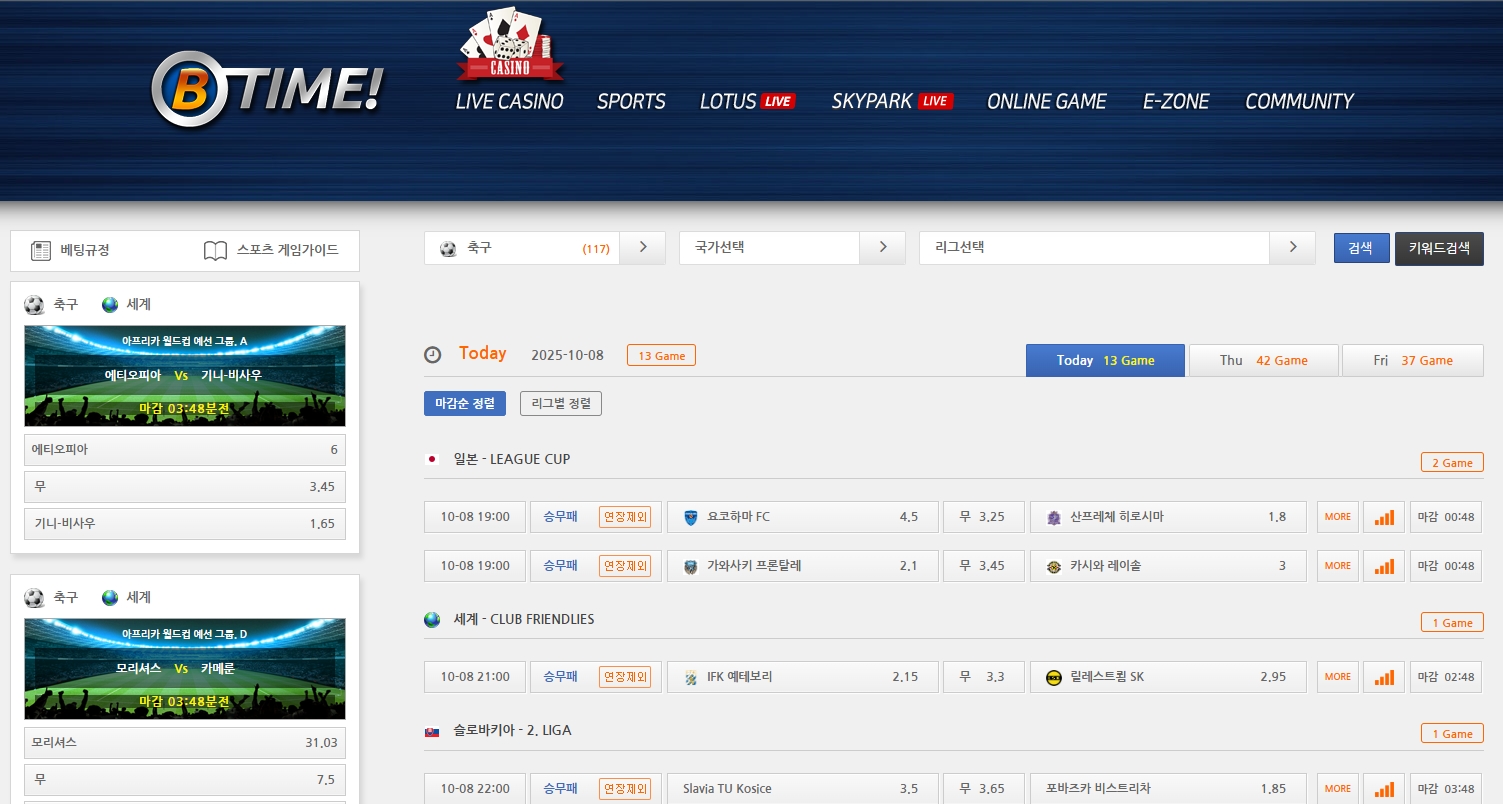Expand the 축구 sport dropdown arrow
The width and height of the screenshot is (1503, 804).
click(x=642, y=248)
